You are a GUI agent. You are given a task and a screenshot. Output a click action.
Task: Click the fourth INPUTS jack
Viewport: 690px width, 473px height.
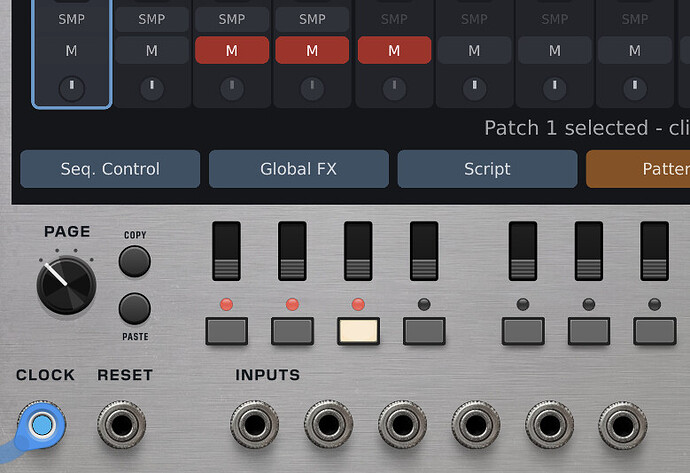(x=476, y=425)
